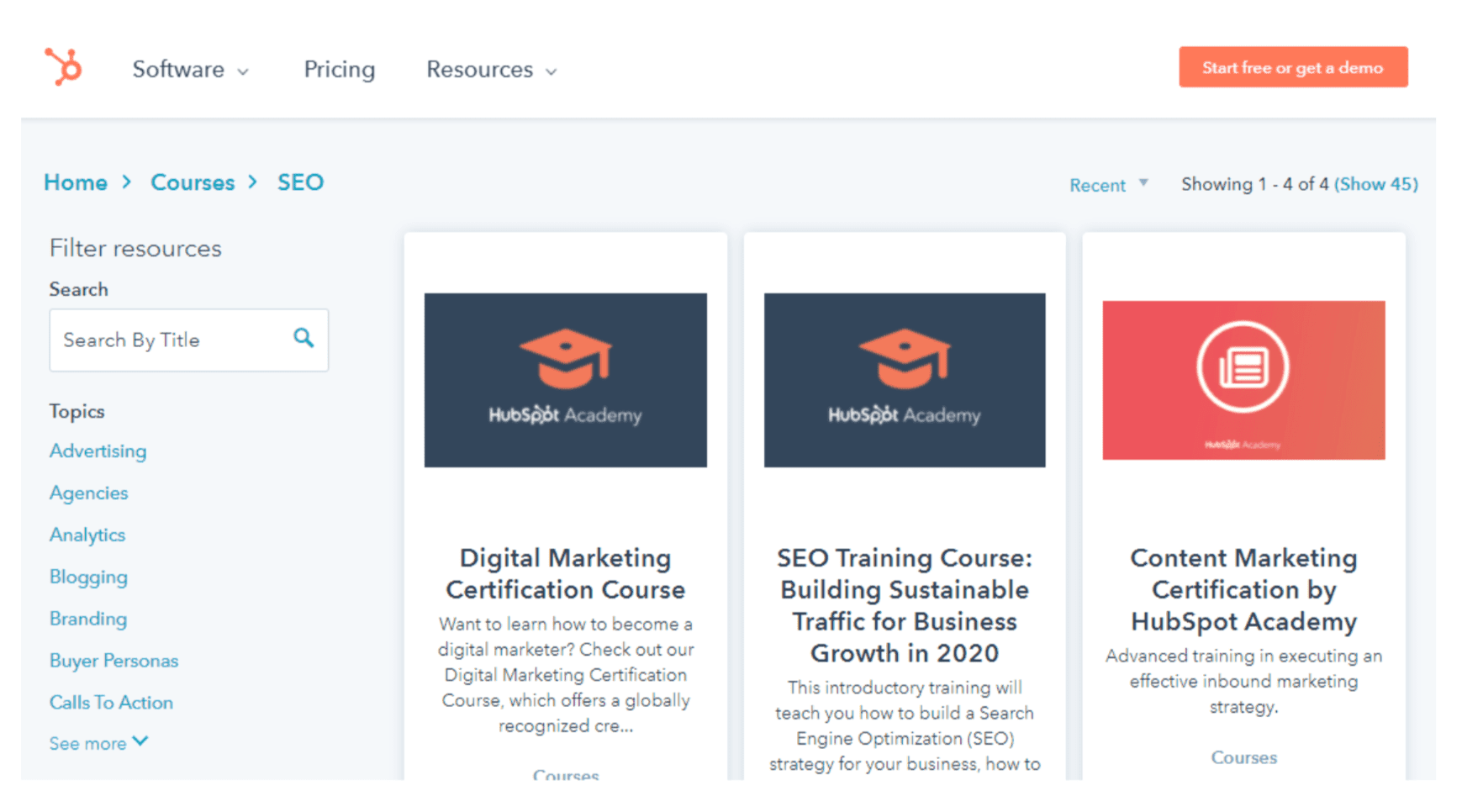The width and height of the screenshot is (1483, 812).
Task: Filter by Advertising topic
Action: [98, 451]
